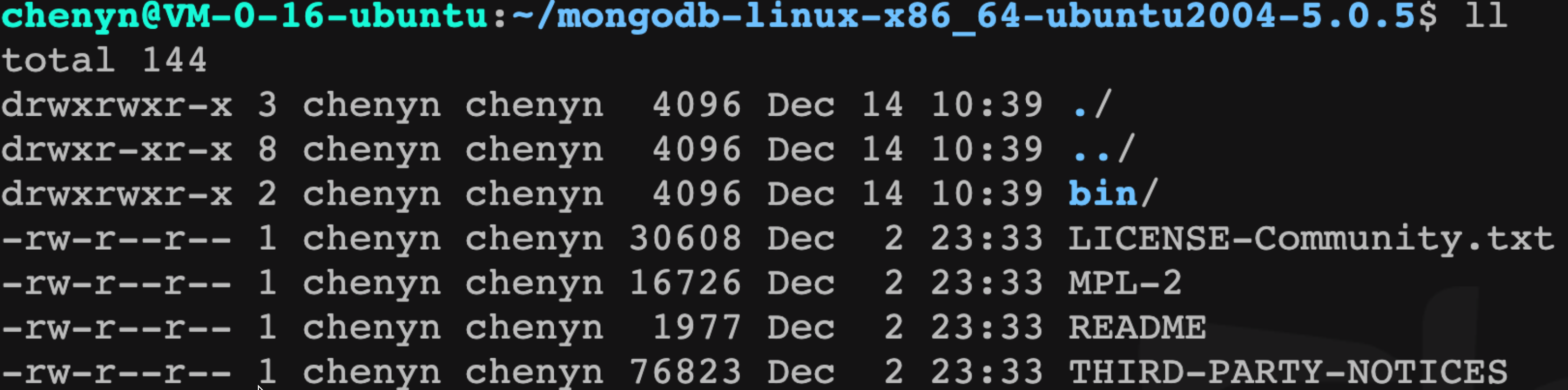The height and width of the screenshot is (390, 1568).
Task: Click the ../ parent directory entry
Action: (x=1102, y=149)
